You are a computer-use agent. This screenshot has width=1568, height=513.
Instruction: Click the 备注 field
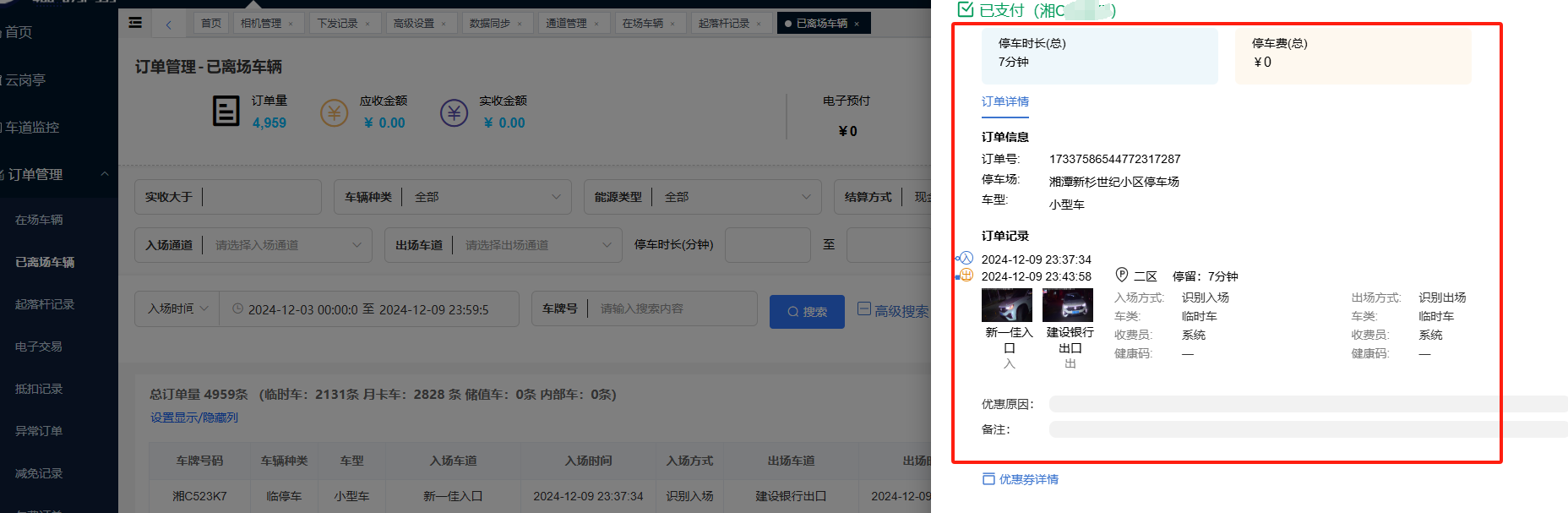[1309, 429]
